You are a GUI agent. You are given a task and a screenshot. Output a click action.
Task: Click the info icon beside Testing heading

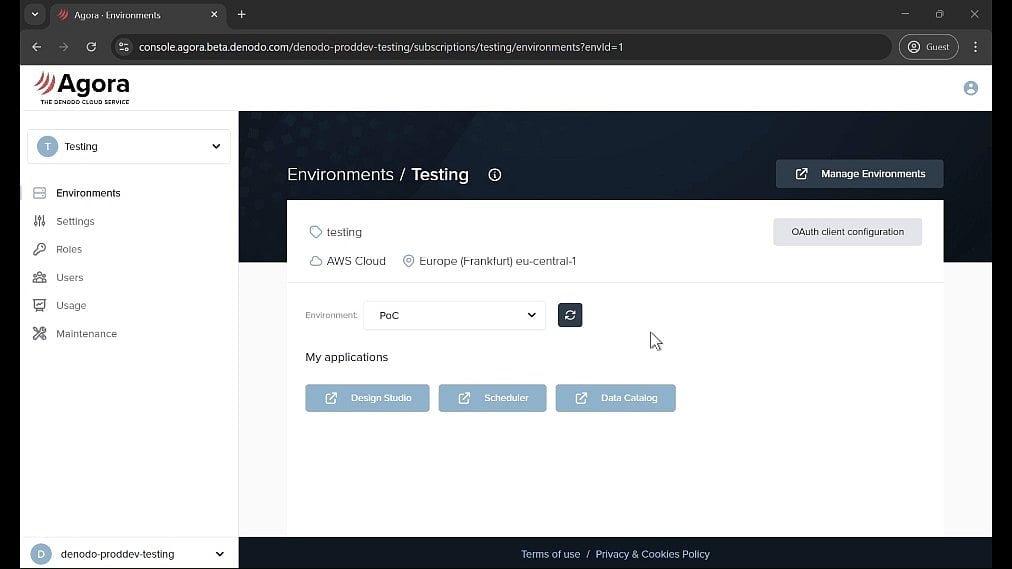point(494,175)
